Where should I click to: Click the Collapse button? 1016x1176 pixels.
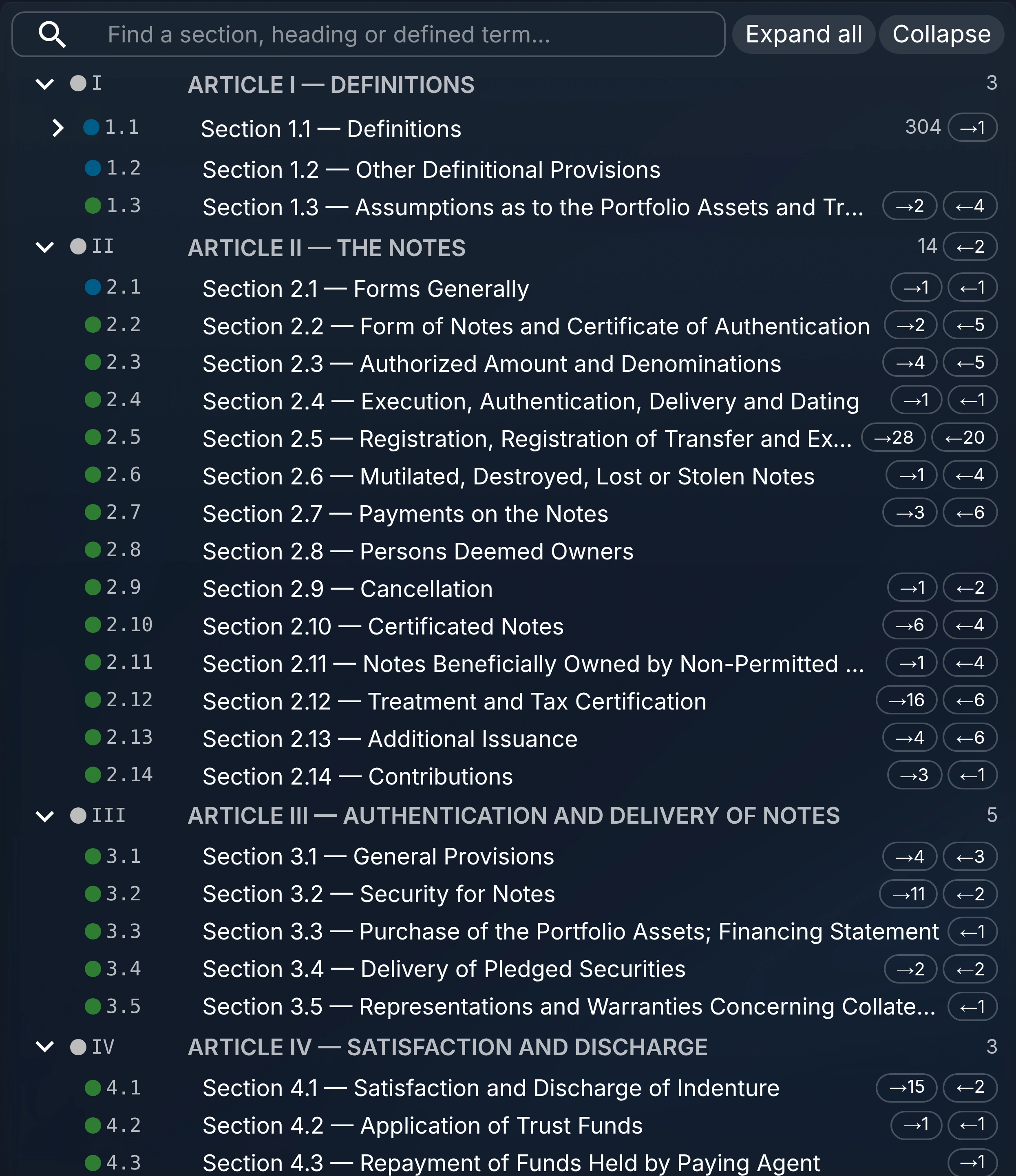point(941,35)
